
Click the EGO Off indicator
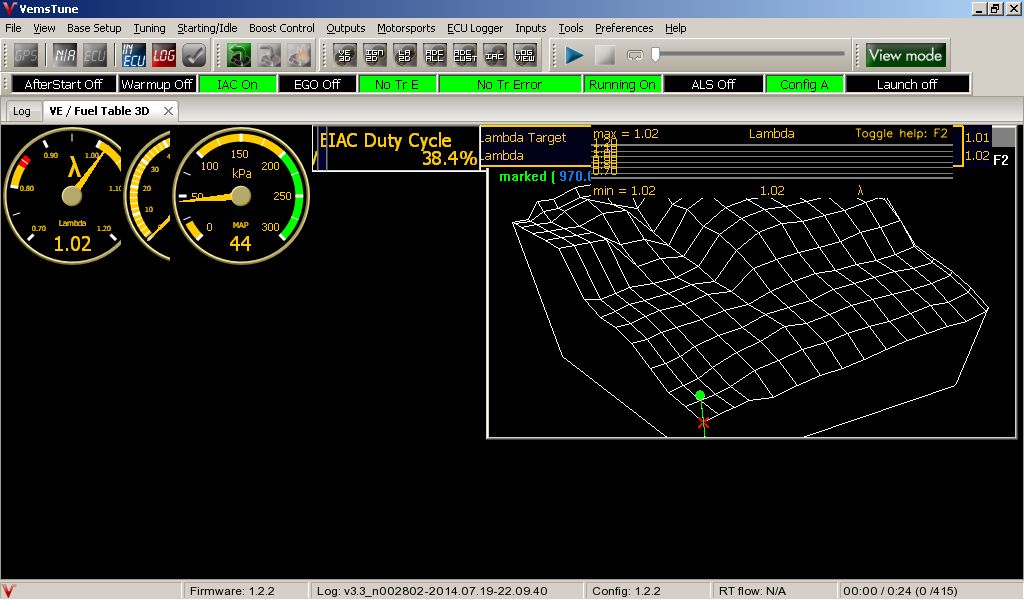pyautogui.click(x=317, y=84)
